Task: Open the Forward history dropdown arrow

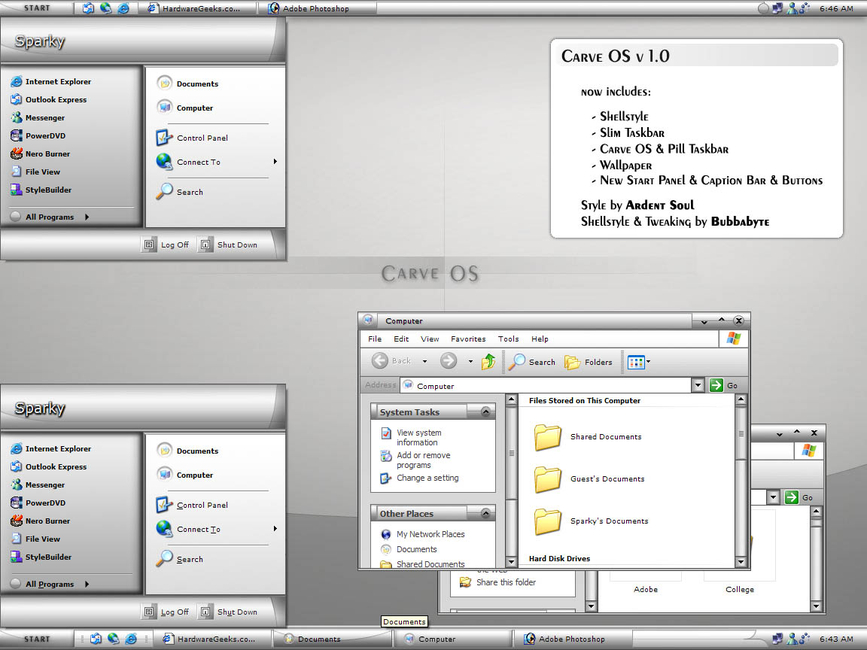Action: point(471,361)
